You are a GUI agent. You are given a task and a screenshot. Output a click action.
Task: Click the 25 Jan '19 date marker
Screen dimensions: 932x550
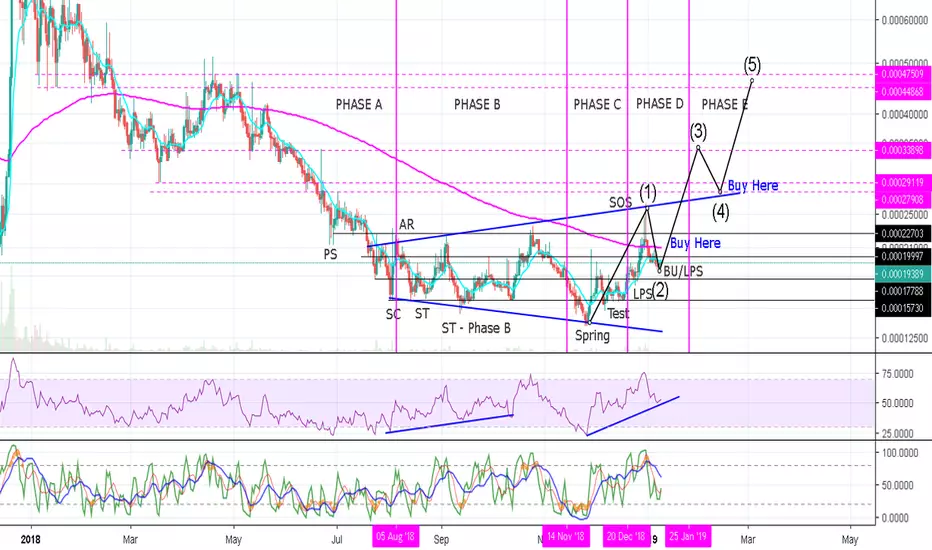coord(688,536)
